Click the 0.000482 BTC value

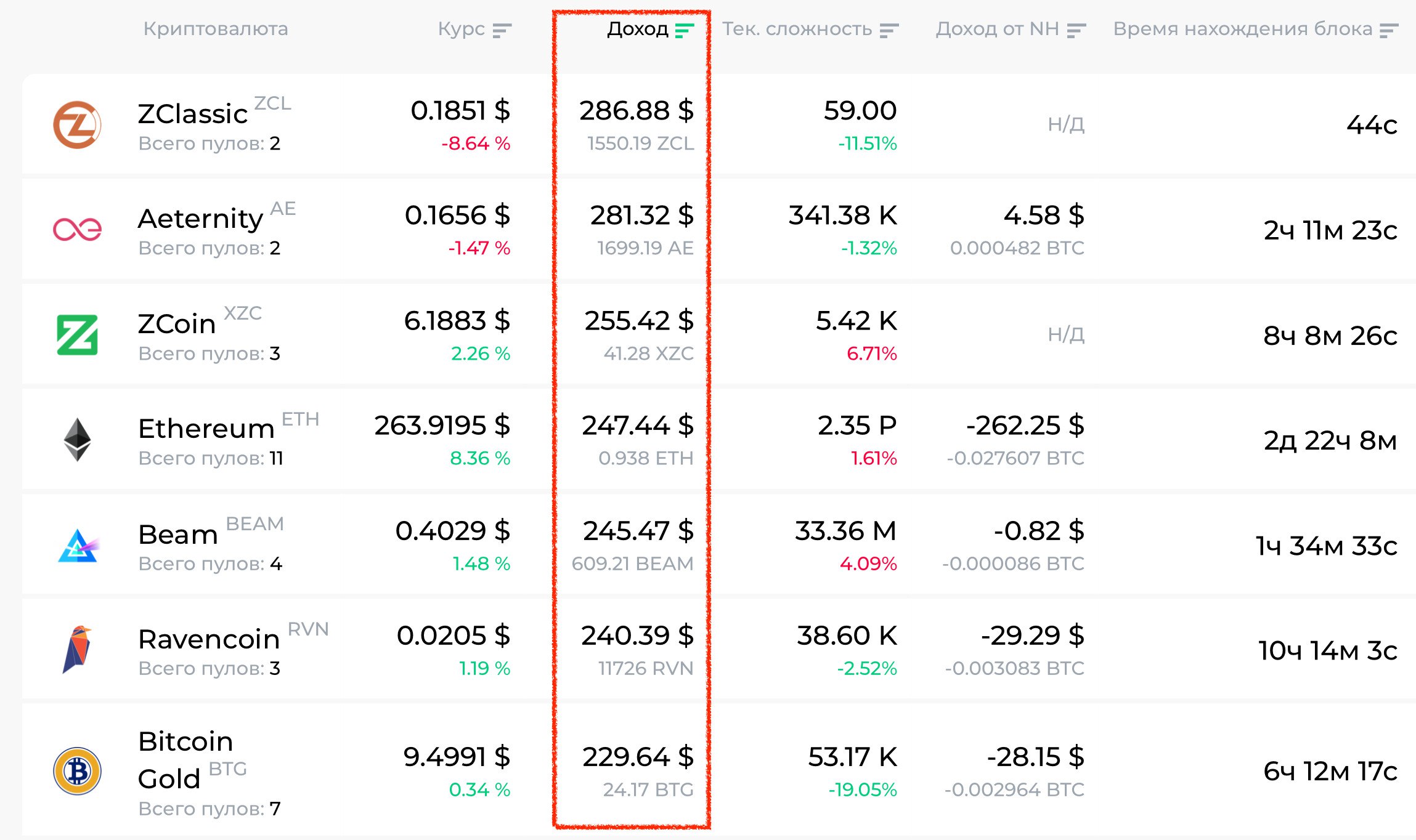point(1017,248)
